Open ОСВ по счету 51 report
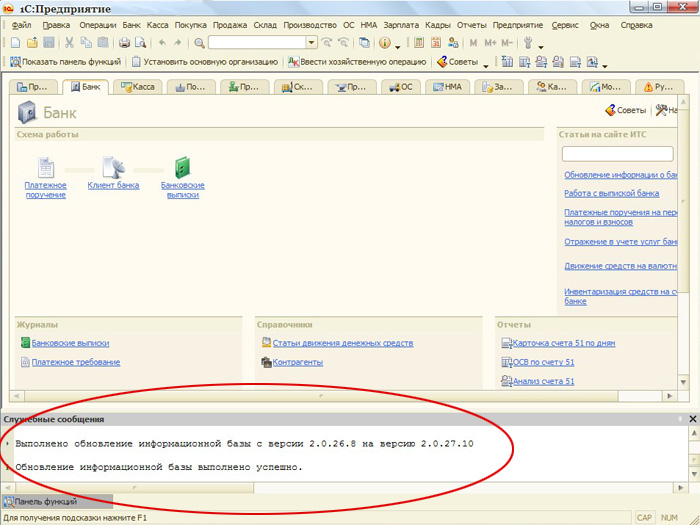 543,362
